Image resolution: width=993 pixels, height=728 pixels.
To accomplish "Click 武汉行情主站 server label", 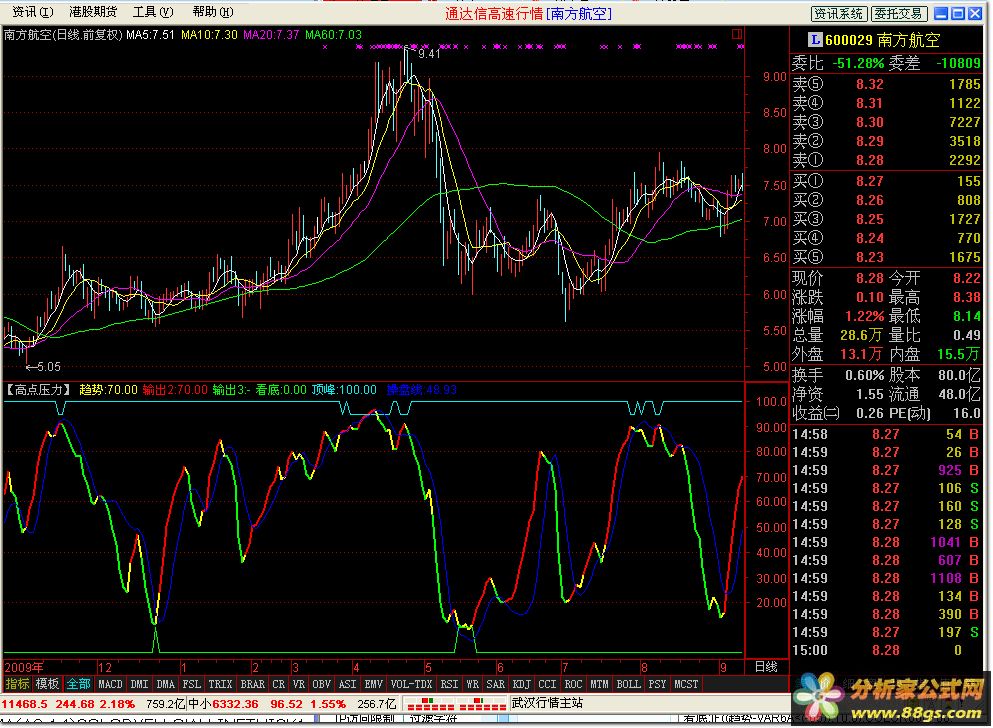I will pyautogui.click(x=547, y=703).
